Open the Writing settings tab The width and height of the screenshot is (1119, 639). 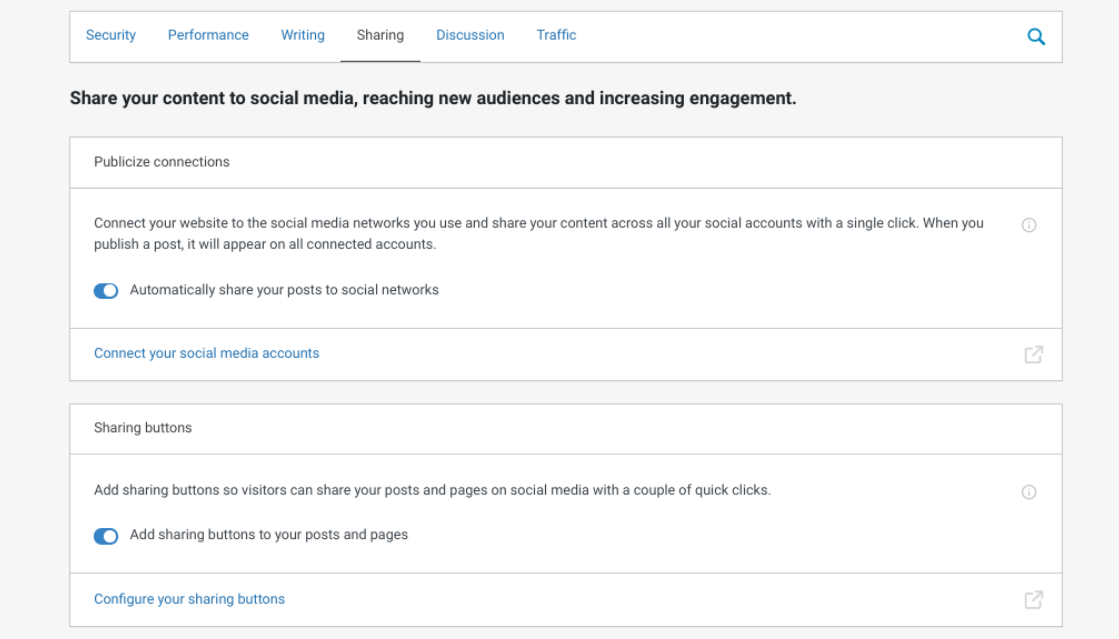point(302,35)
